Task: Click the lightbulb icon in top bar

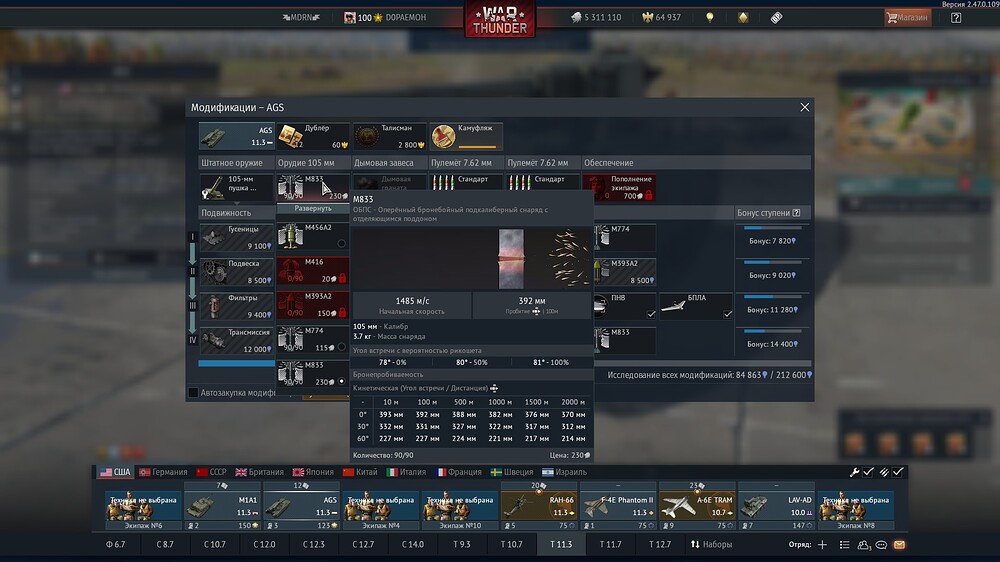Action: click(710, 18)
